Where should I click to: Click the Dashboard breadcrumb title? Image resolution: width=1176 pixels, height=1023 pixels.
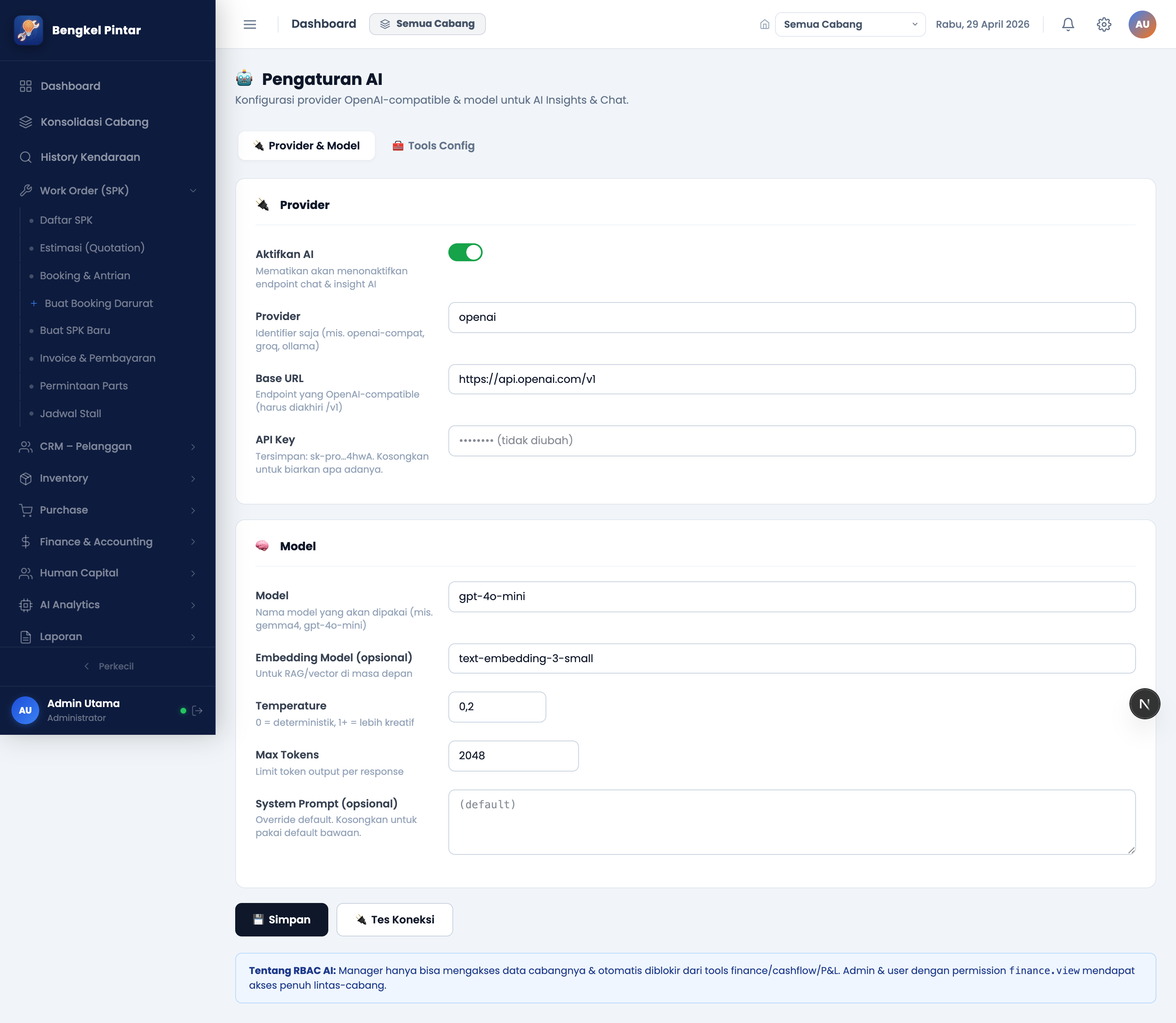tap(324, 24)
